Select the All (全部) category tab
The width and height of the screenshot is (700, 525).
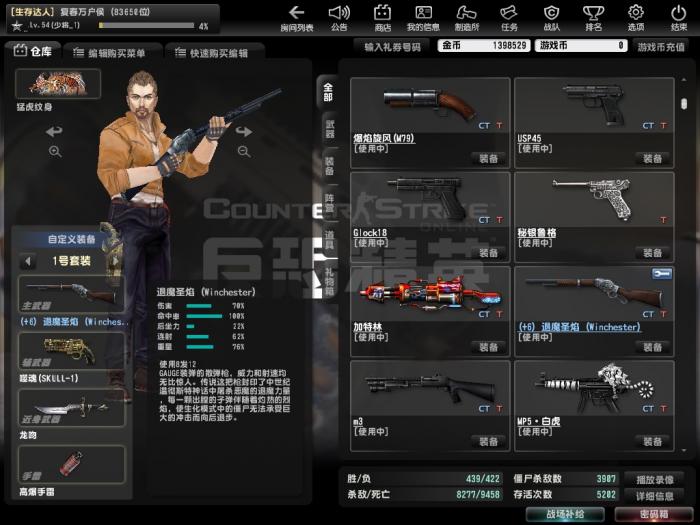click(x=328, y=92)
